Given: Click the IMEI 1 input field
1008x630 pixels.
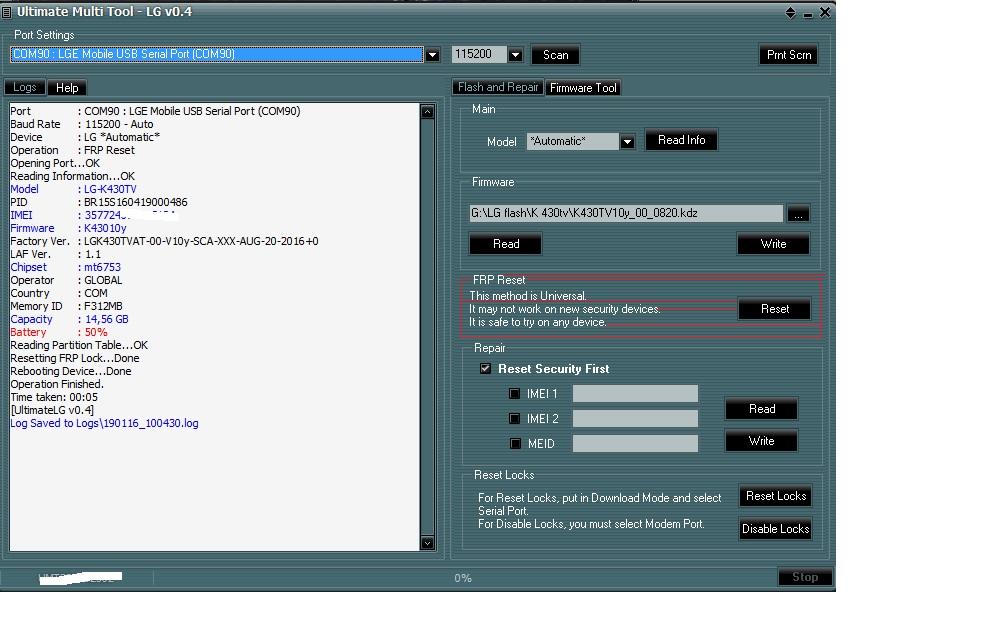Looking at the screenshot, I should pyautogui.click(x=635, y=393).
